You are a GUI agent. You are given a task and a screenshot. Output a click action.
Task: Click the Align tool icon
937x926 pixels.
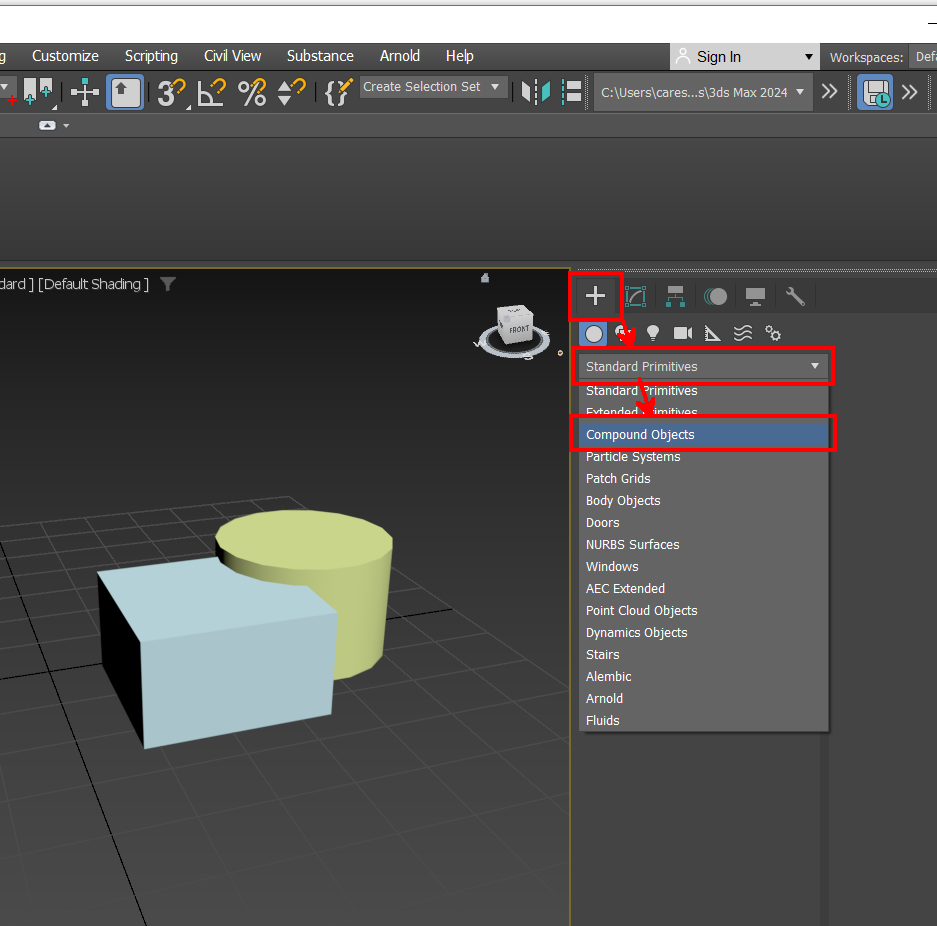pos(572,92)
